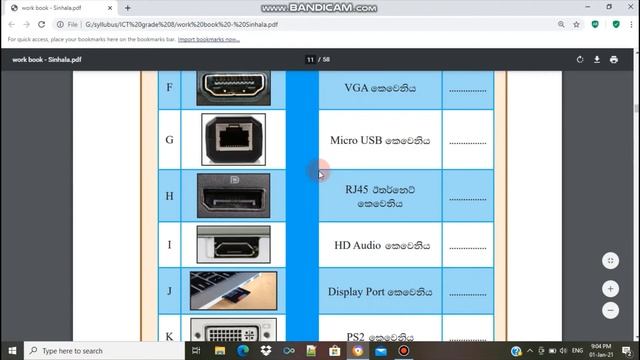Print the PDF document

613,60
